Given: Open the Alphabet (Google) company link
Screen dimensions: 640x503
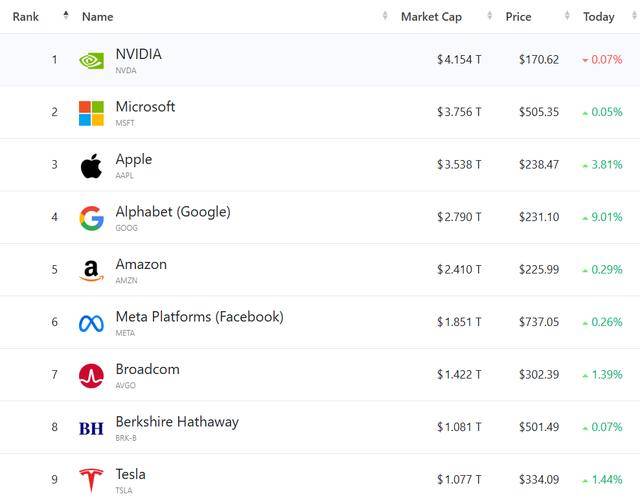Looking at the screenshot, I should coord(173,212).
